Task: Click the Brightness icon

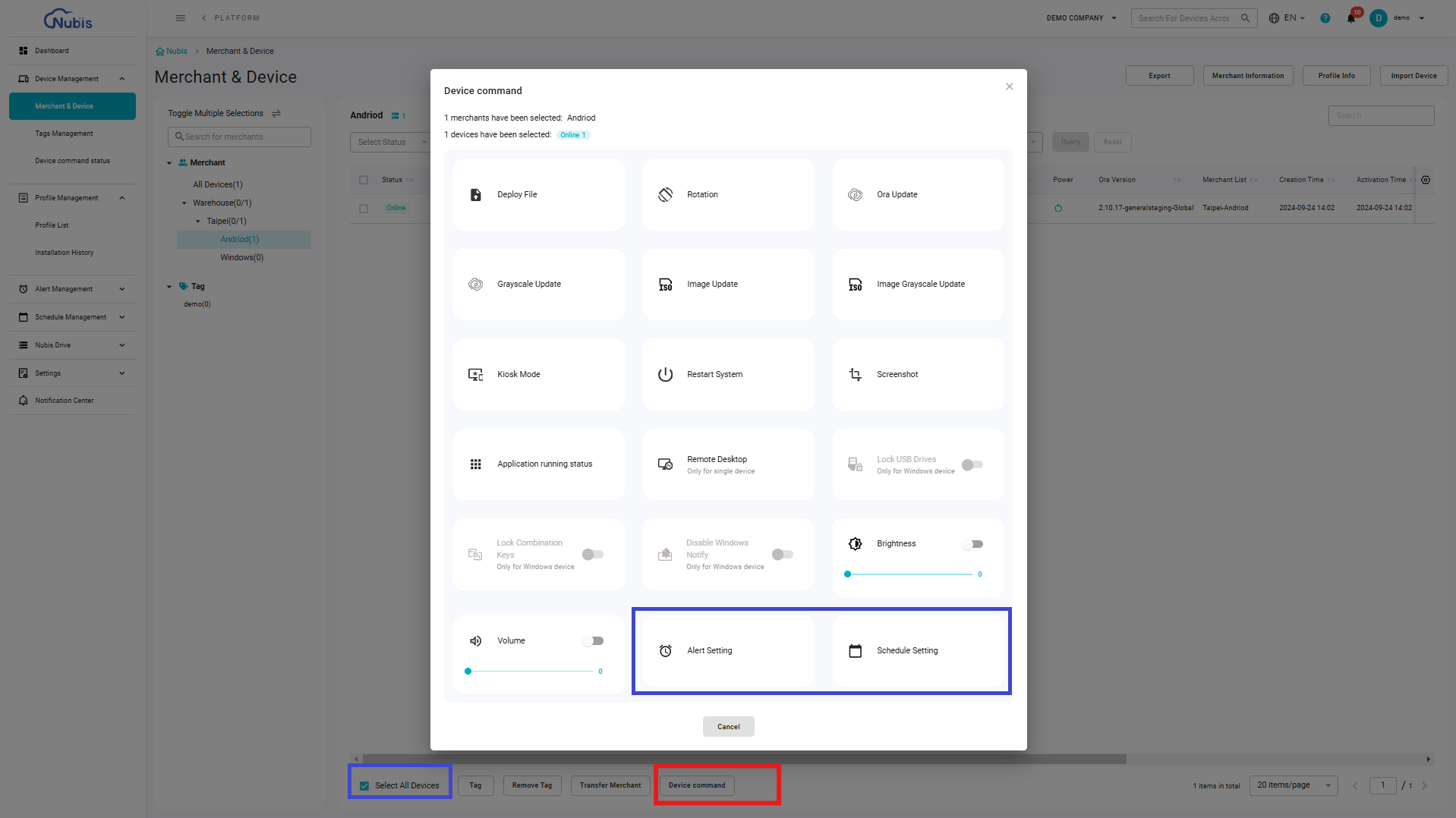Action: click(x=855, y=543)
